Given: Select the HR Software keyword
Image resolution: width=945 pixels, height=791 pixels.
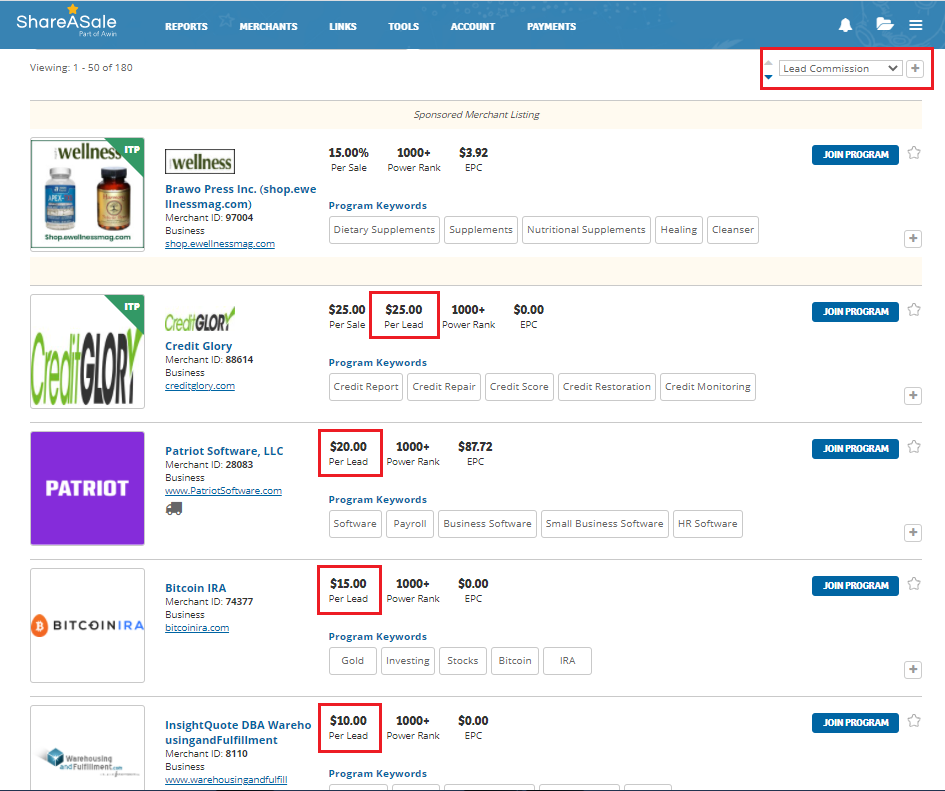Looking at the screenshot, I should tap(708, 523).
